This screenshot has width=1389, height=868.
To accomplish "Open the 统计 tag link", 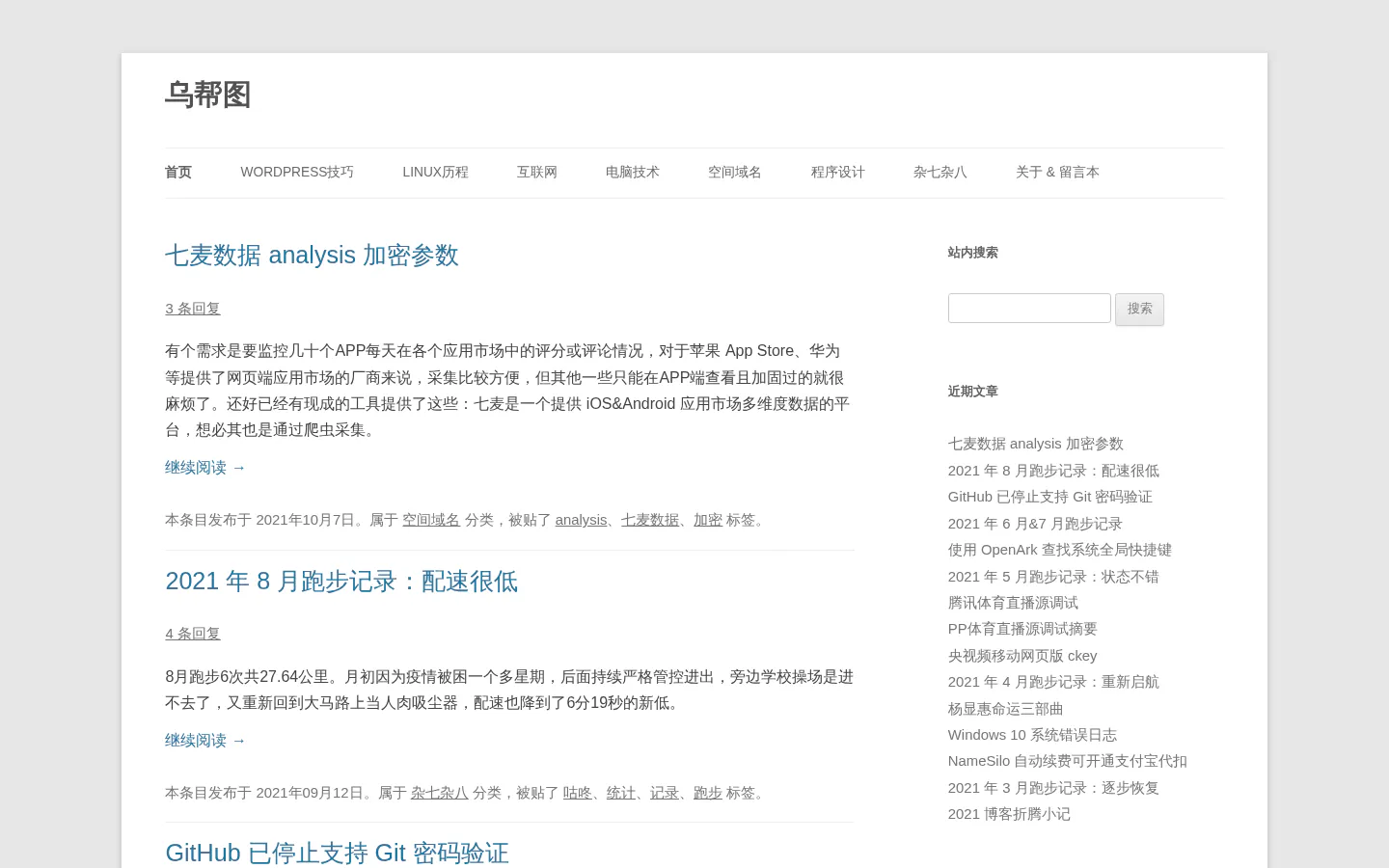I will click(621, 793).
